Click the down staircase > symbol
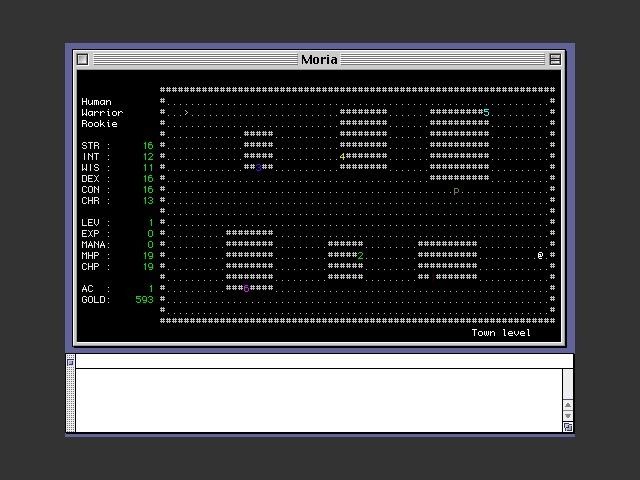This screenshot has height=480, width=640. (186, 112)
